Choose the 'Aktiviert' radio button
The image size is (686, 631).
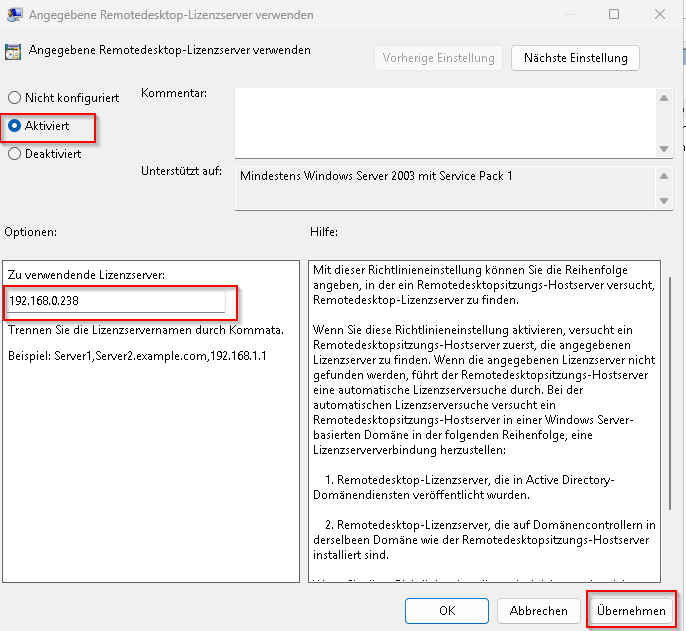pyautogui.click(x=15, y=126)
